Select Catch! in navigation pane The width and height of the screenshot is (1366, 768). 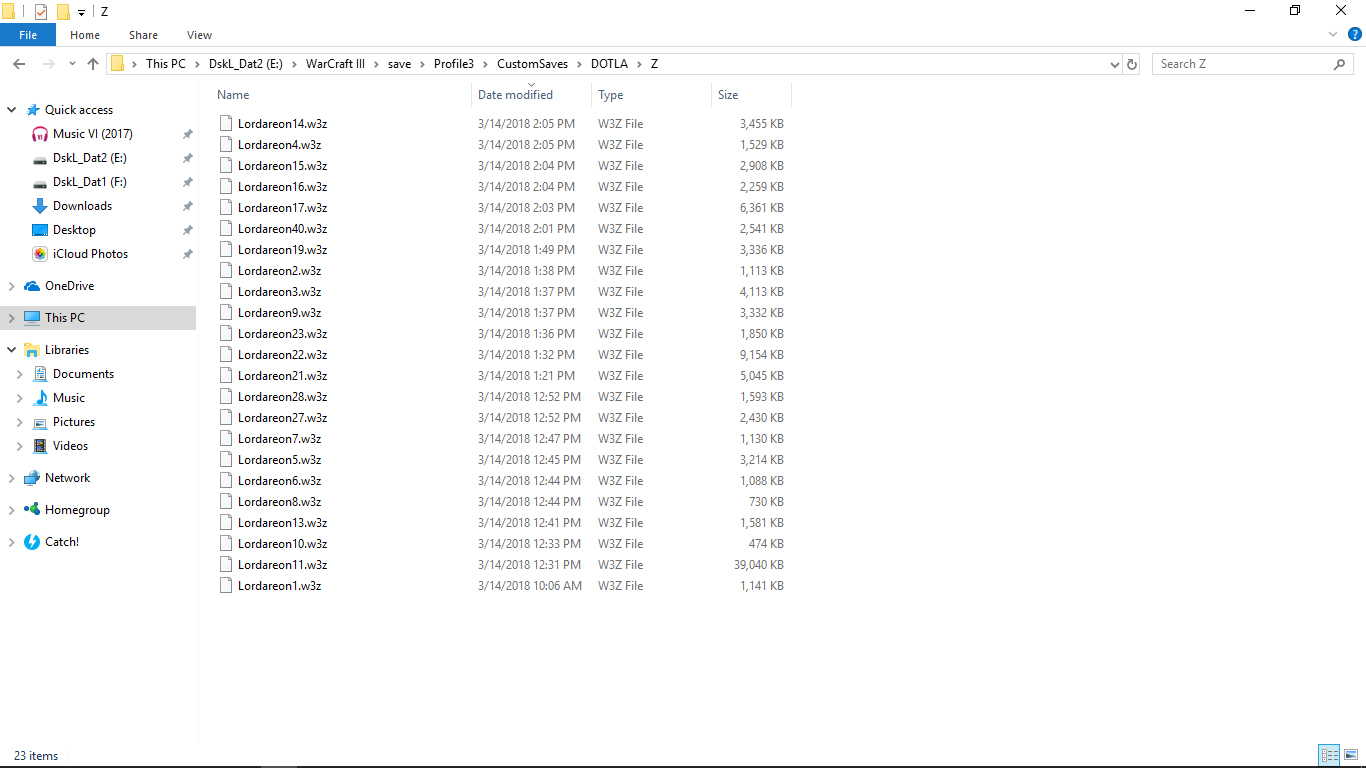(62, 542)
